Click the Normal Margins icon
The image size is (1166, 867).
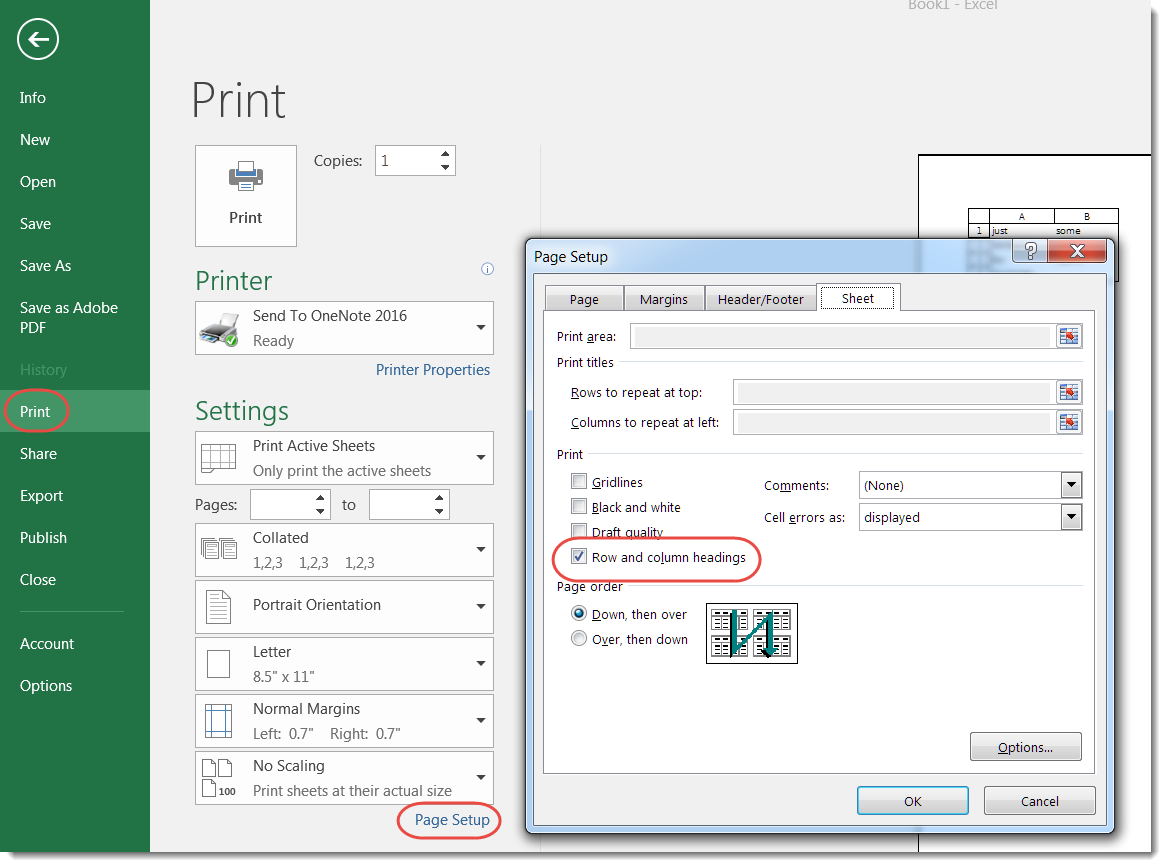tap(218, 720)
